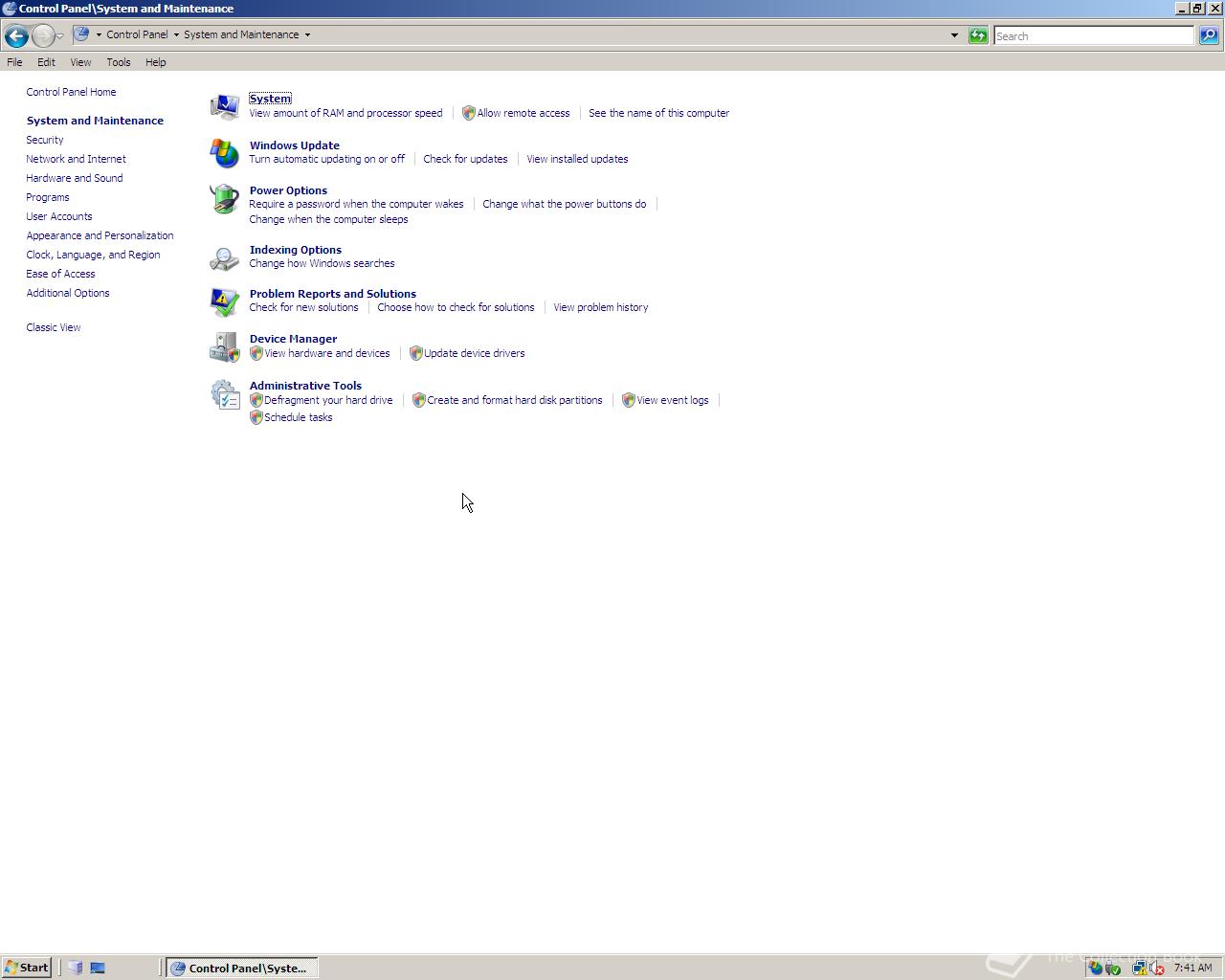The height and width of the screenshot is (980, 1225).
Task: Click Require a password when the computer wakes
Action: 356,204
